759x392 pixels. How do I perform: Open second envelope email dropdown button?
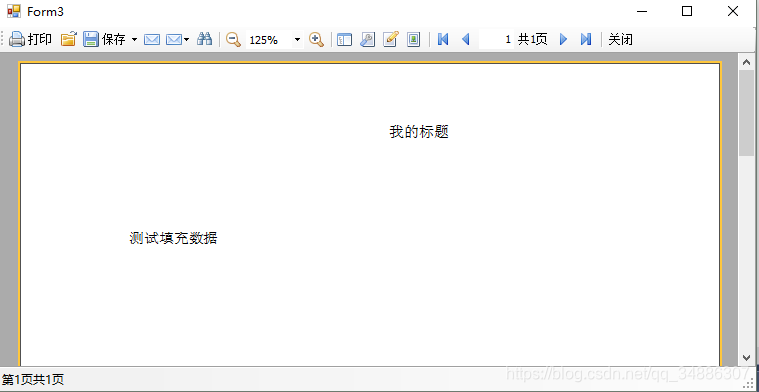point(177,39)
